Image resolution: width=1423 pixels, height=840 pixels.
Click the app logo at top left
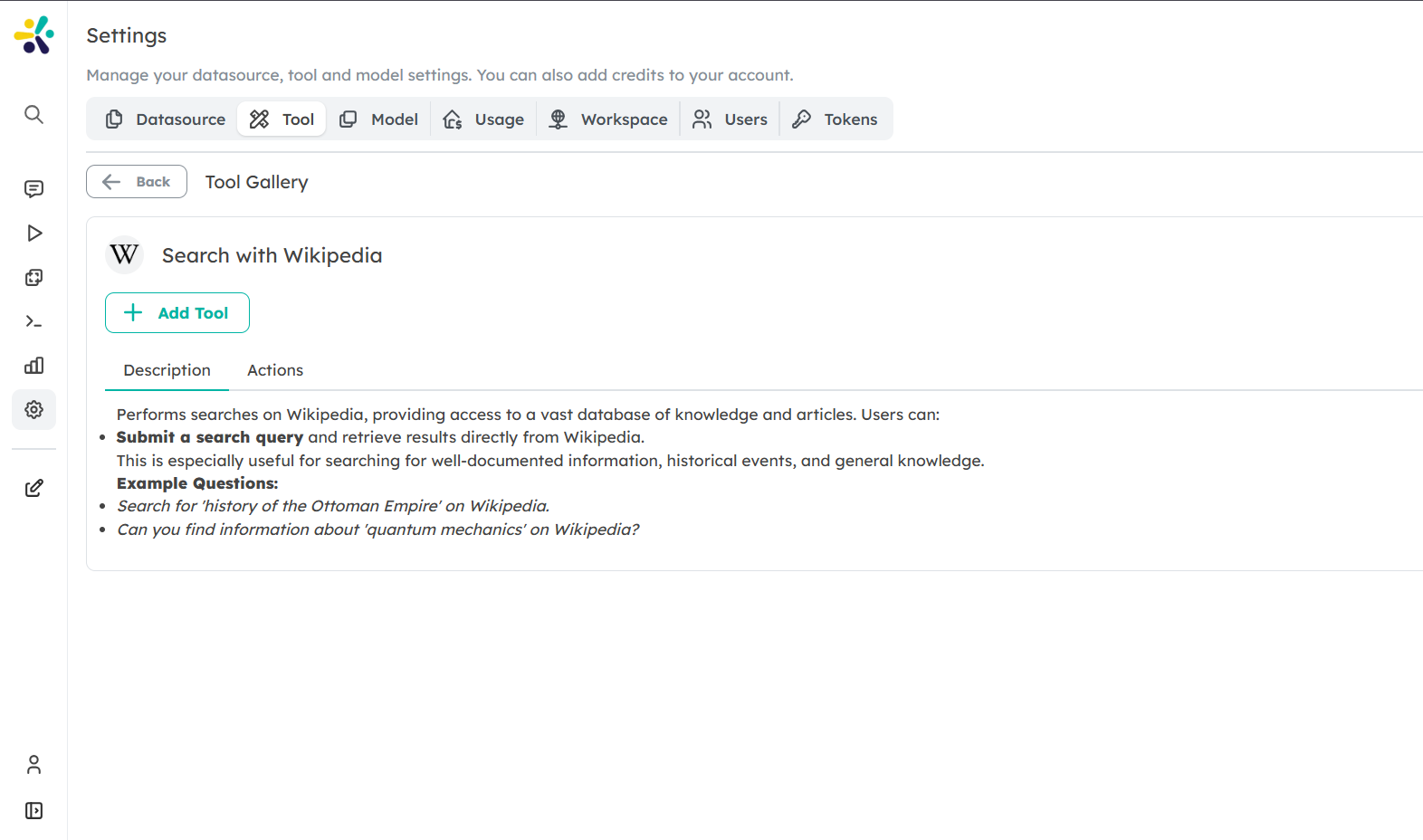[34, 35]
